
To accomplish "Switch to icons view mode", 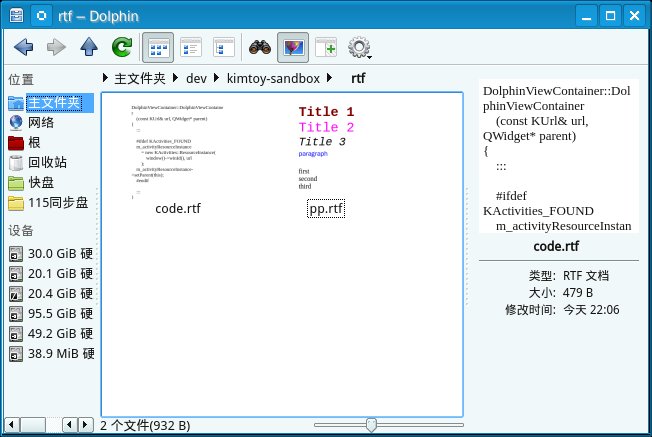I will tap(158, 47).
